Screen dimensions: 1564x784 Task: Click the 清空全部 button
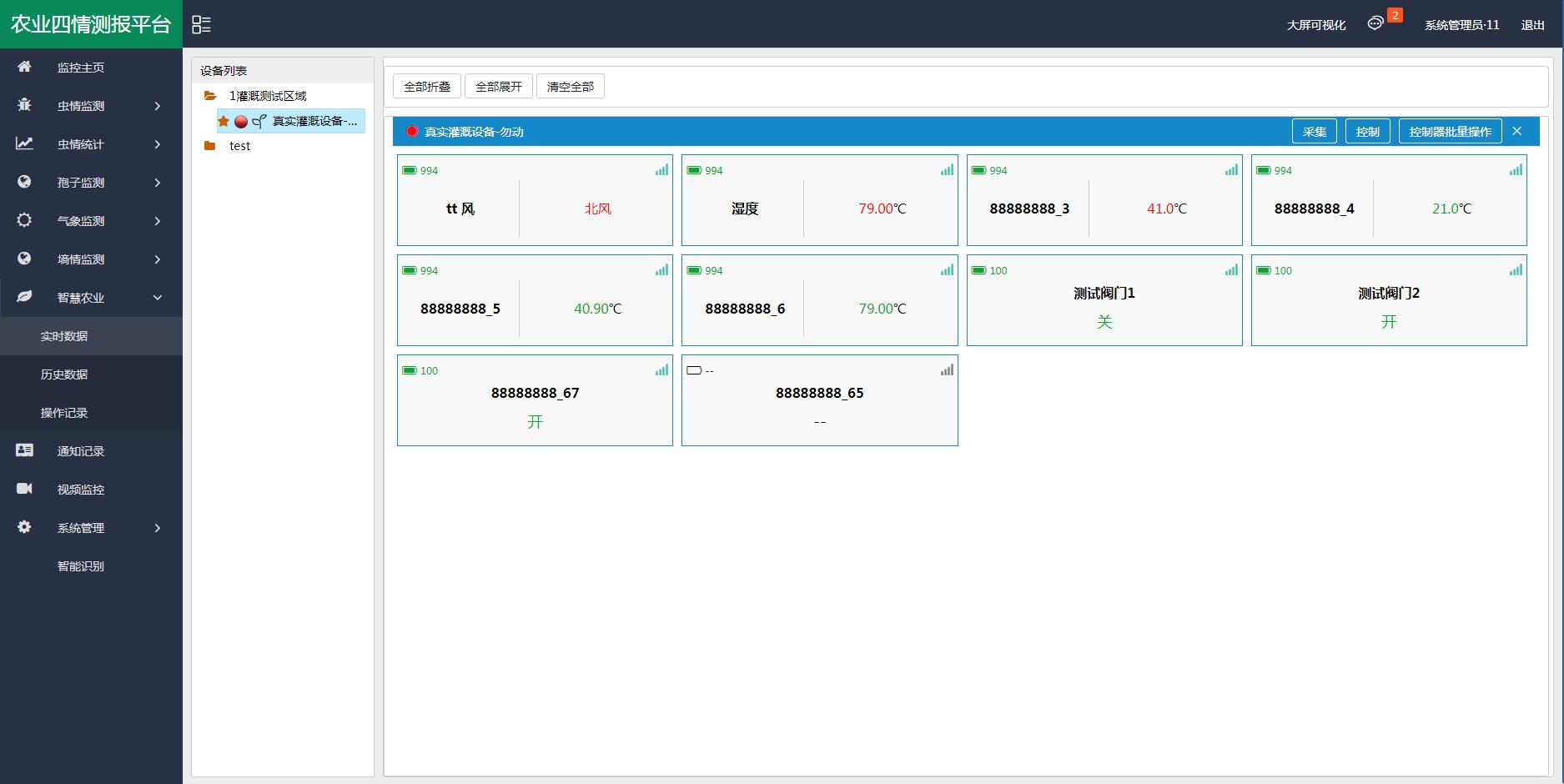tap(571, 86)
